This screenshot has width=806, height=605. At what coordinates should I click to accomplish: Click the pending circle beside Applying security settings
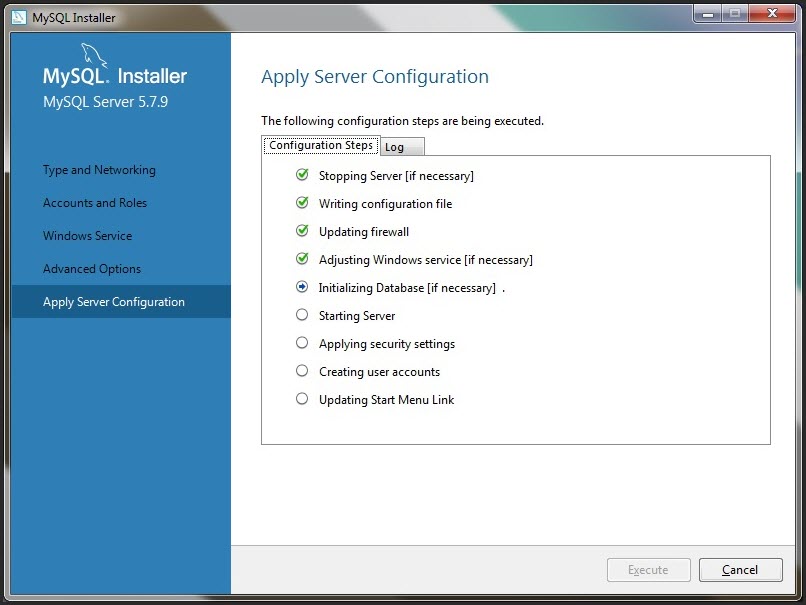pyautogui.click(x=302, y=343)
